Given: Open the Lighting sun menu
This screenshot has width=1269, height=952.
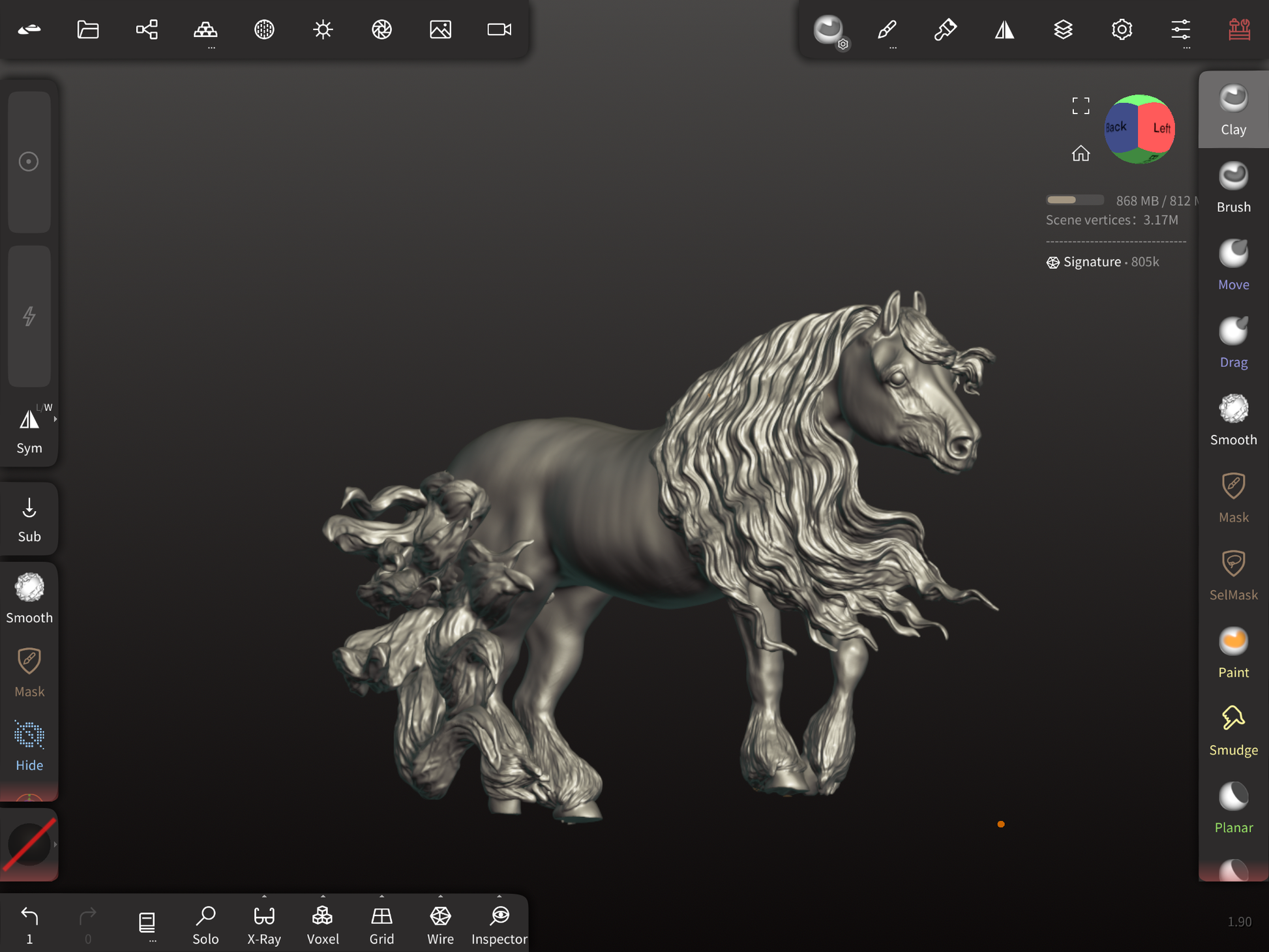Looking at the screenshot, I should [x=323, y=29].
